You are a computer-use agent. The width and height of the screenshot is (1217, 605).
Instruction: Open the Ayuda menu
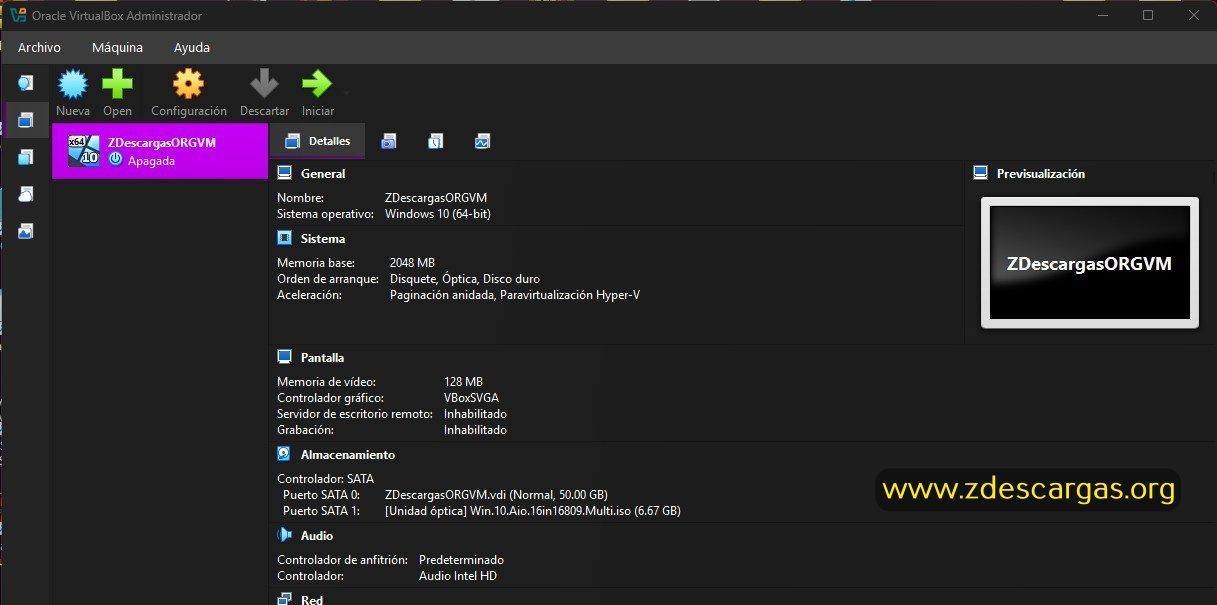tap(192, 47)
